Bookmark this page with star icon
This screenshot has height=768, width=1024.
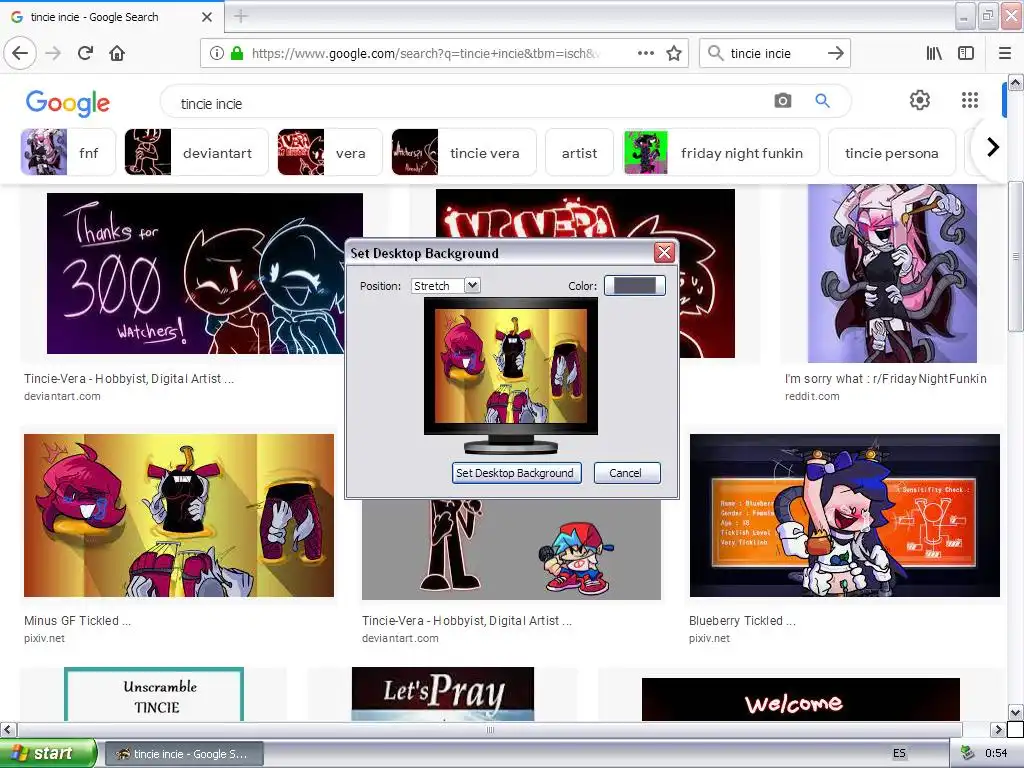tap(674, 53)
